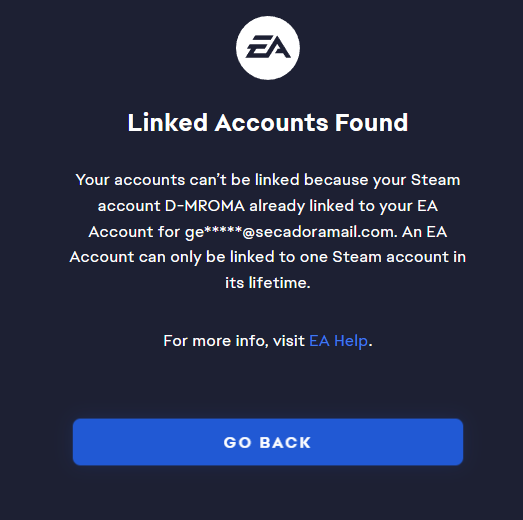Click 'Account can only be linked' line

point(172,257)
